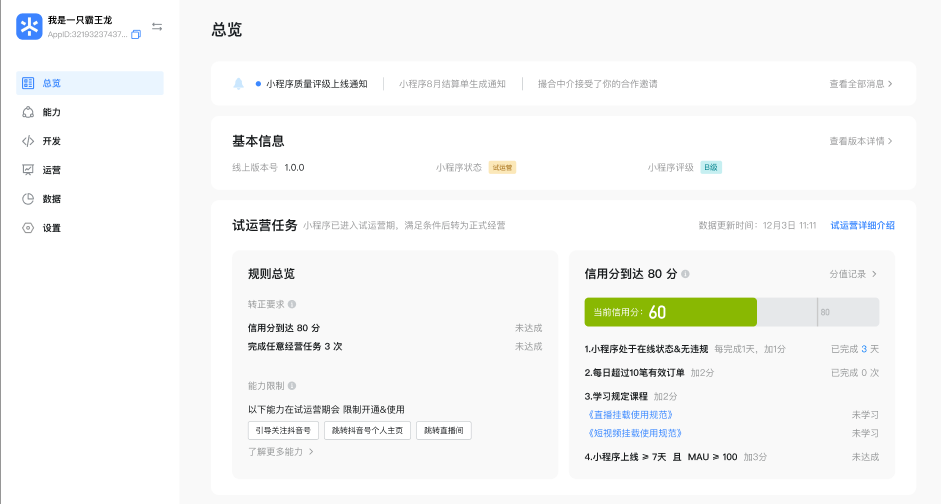Open 分值记录 chevron link

coord(853,274)
